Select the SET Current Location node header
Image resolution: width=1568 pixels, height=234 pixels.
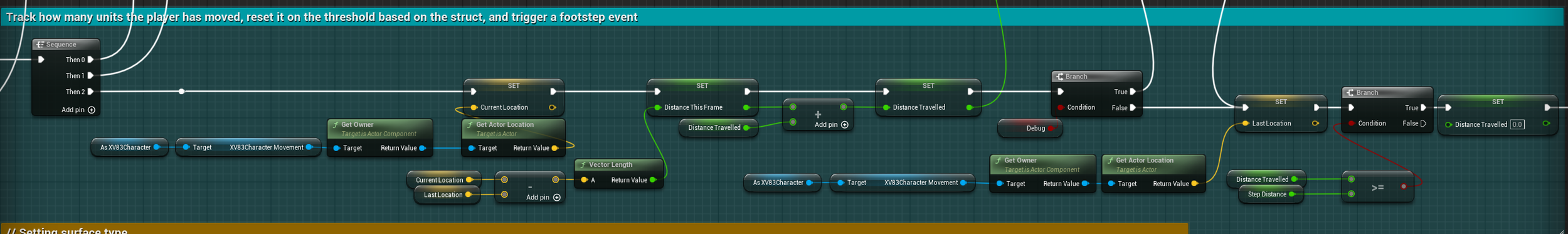[514, 86]
